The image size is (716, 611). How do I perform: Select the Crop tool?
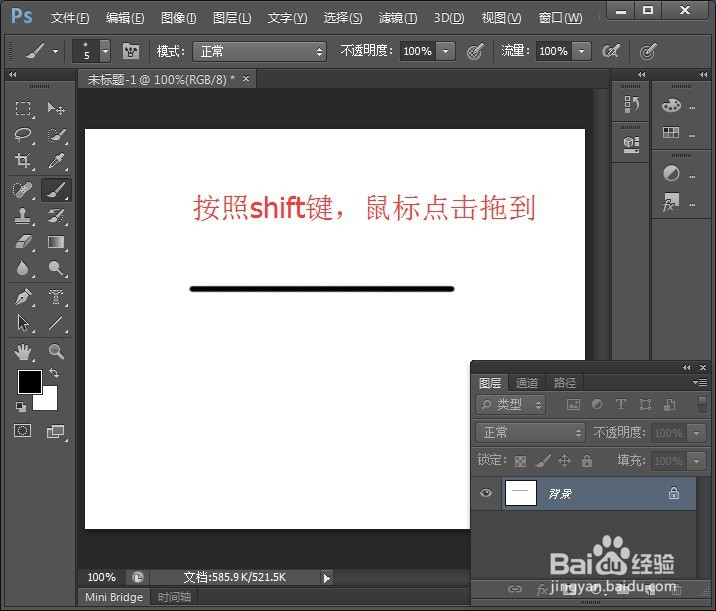click(23, 161)
